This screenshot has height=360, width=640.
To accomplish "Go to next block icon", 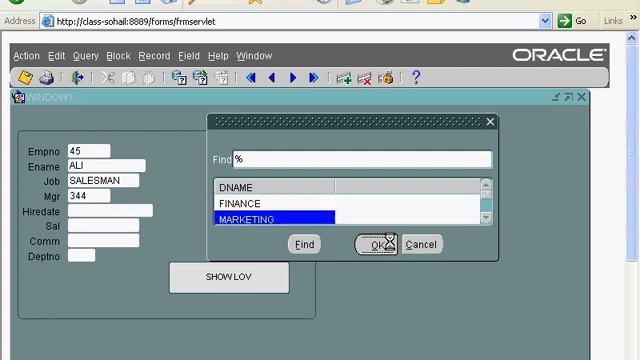I will pos(313,78).
